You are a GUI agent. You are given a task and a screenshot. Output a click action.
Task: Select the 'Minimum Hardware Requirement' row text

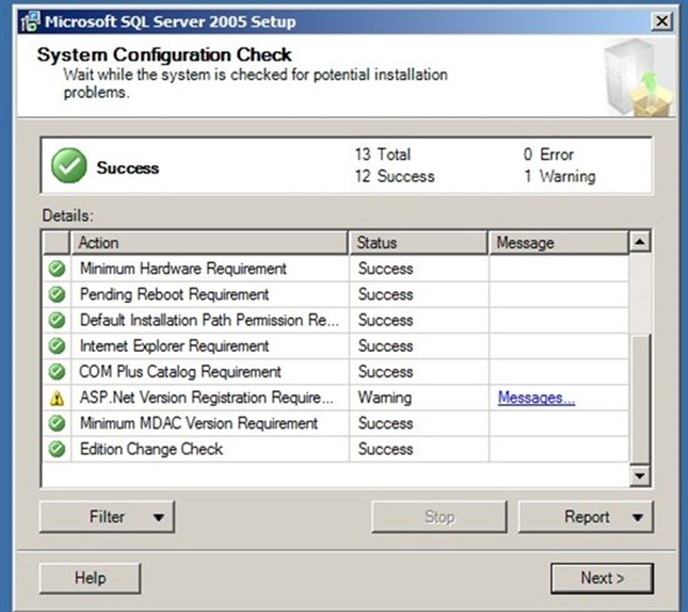pos(183,268)
